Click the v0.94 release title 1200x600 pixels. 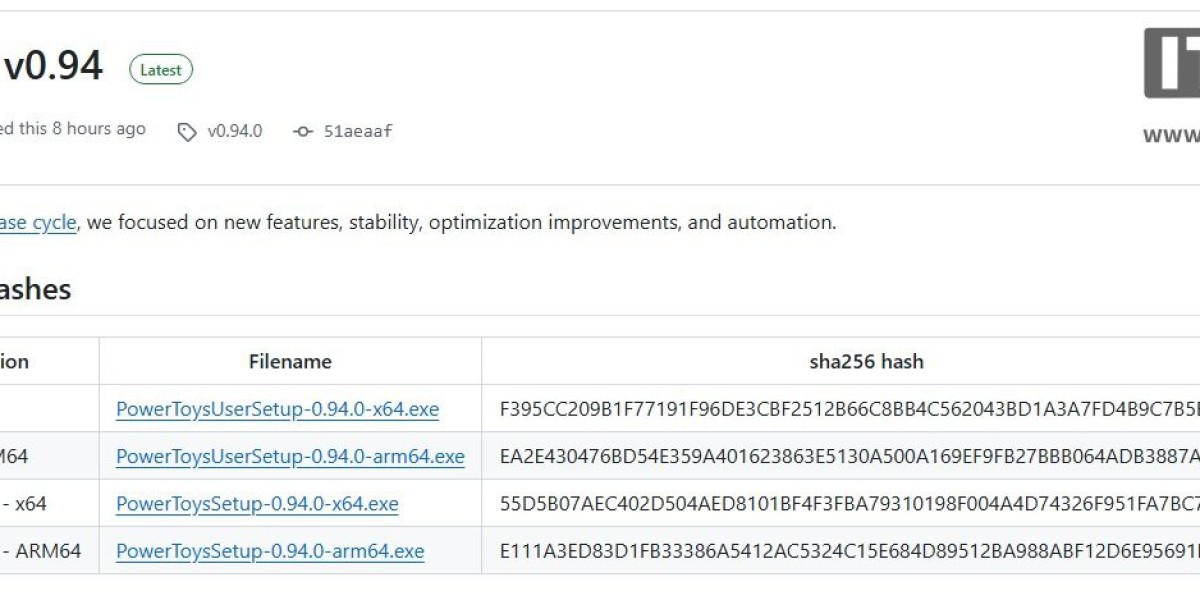click(x=53, y=67)
